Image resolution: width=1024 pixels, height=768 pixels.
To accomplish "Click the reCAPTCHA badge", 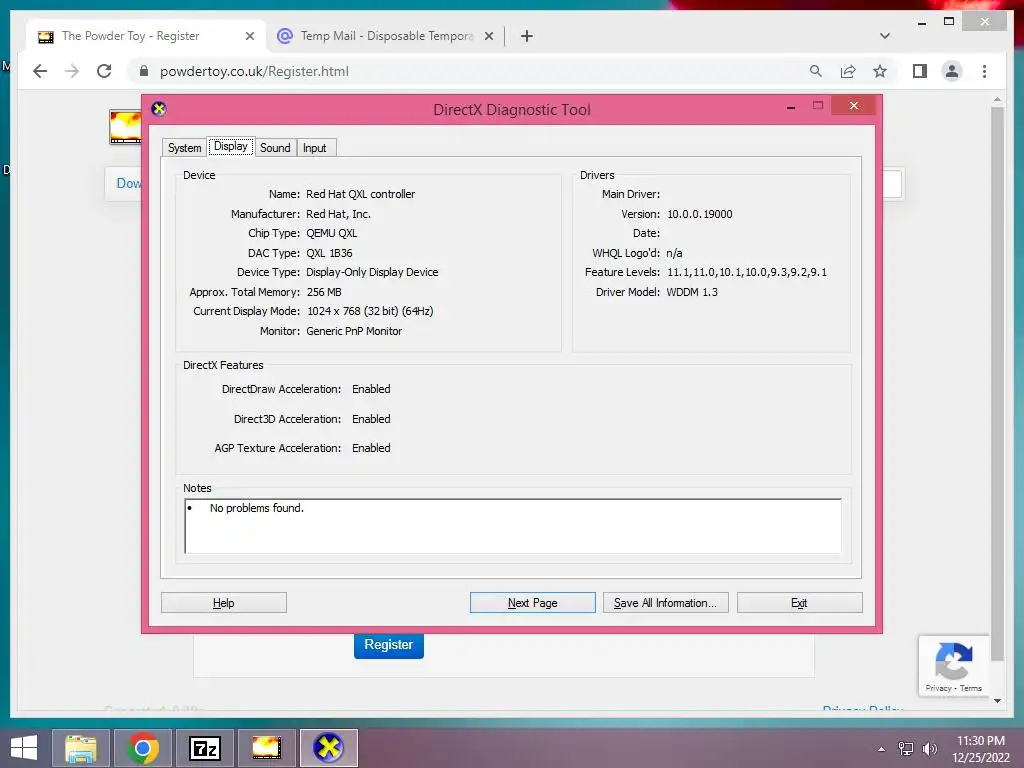I will pyautogui.click(x=953, y=665).
